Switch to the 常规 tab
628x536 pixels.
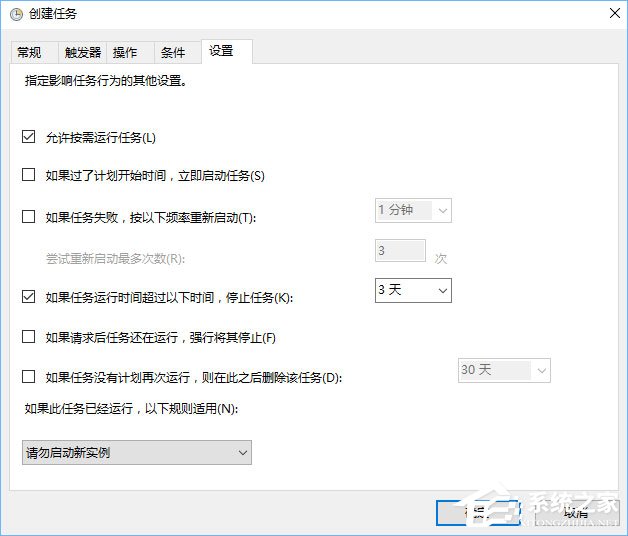(x=34, y=52)
